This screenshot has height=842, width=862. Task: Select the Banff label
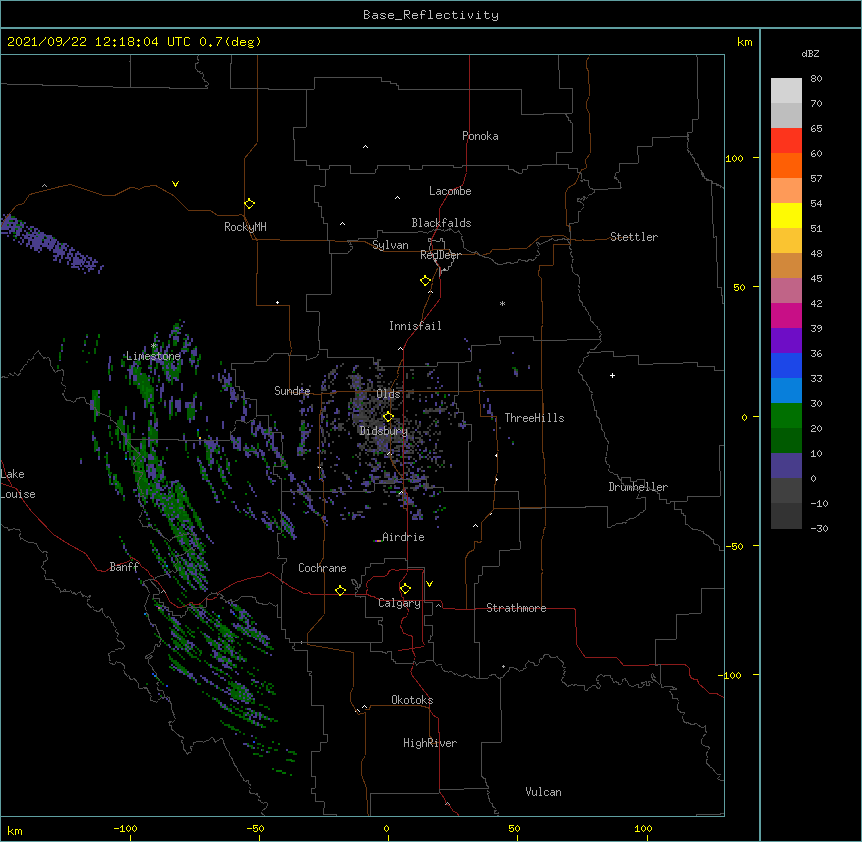click(124, 567)
